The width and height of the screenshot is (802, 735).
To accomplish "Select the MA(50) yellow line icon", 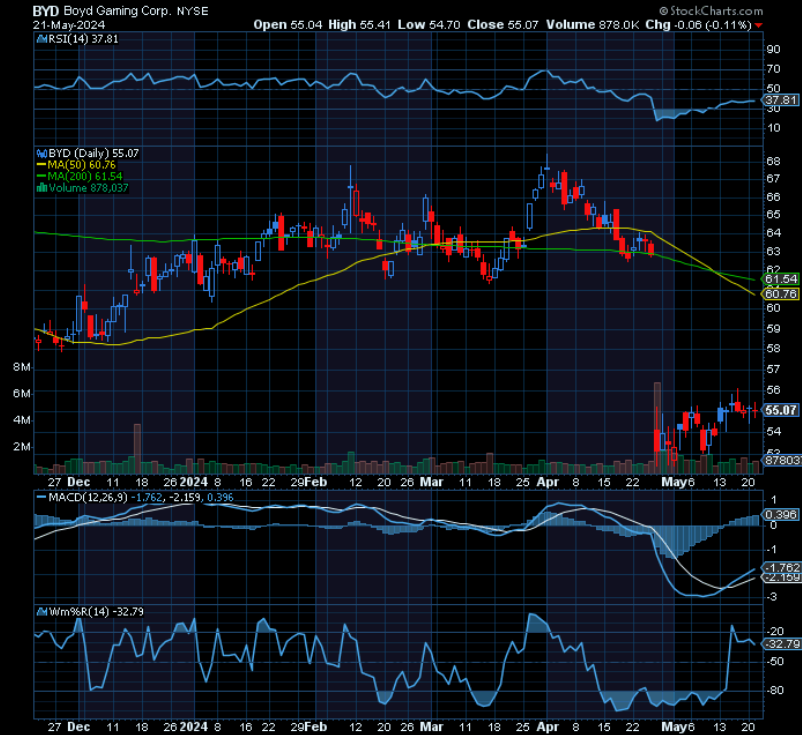I will point(40,165).
